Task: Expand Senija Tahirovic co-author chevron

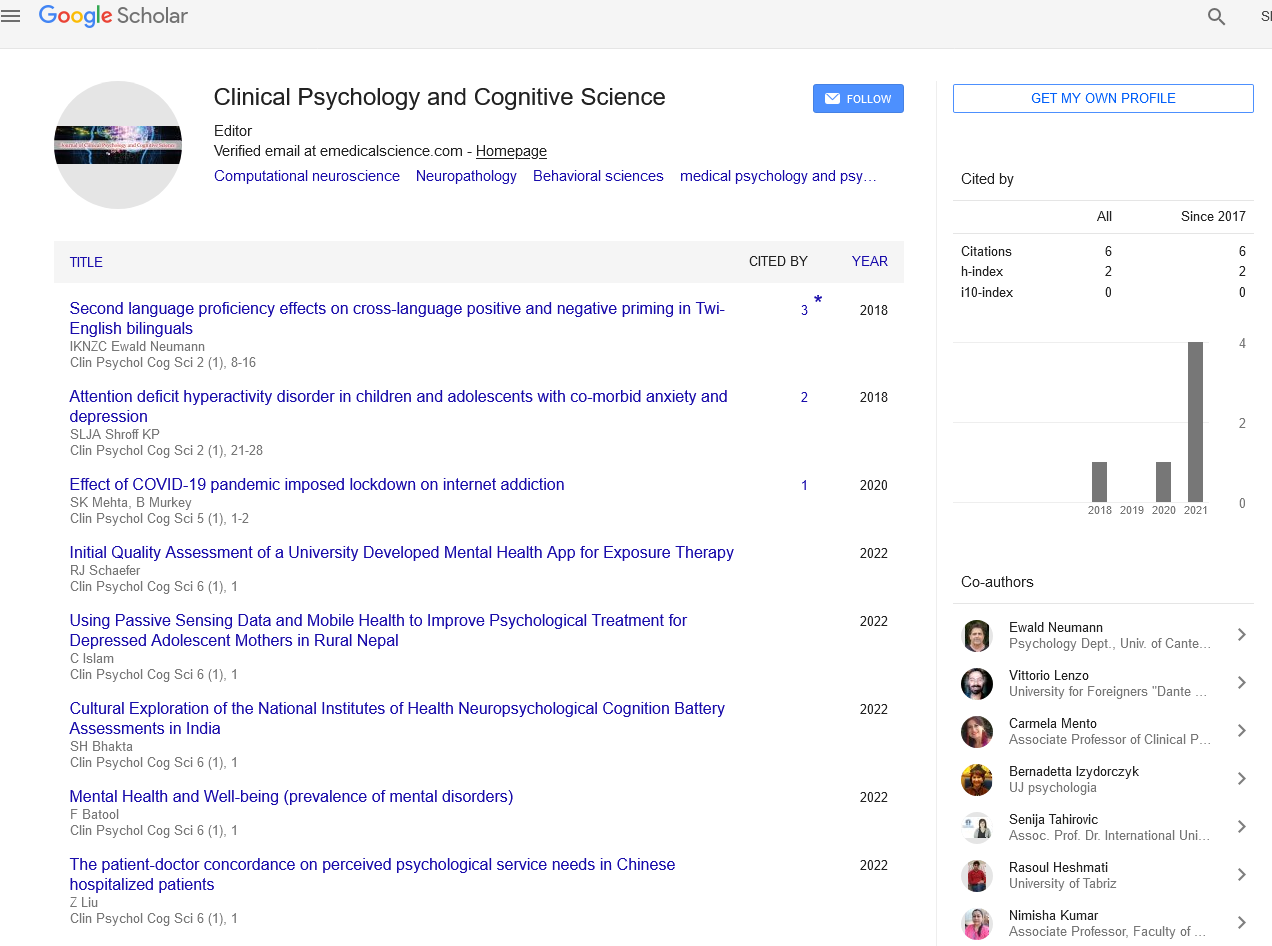Action: (x=1241, y=827)
